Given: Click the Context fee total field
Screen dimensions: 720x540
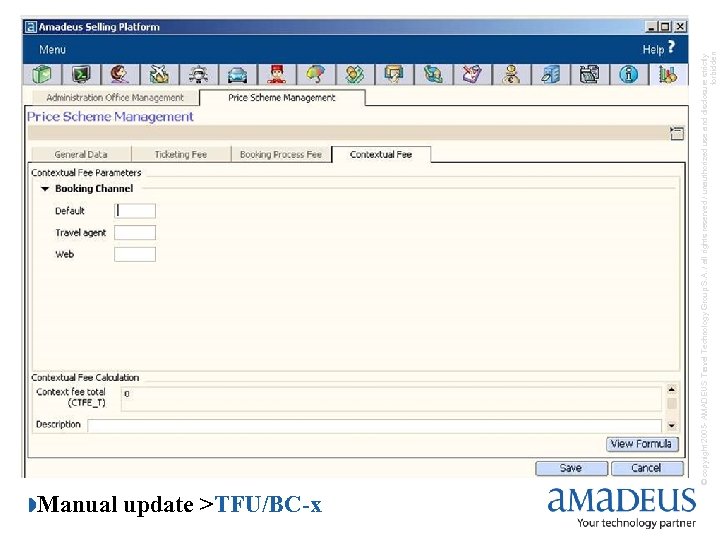Looking at the screenshot, I should pos(391,399).
